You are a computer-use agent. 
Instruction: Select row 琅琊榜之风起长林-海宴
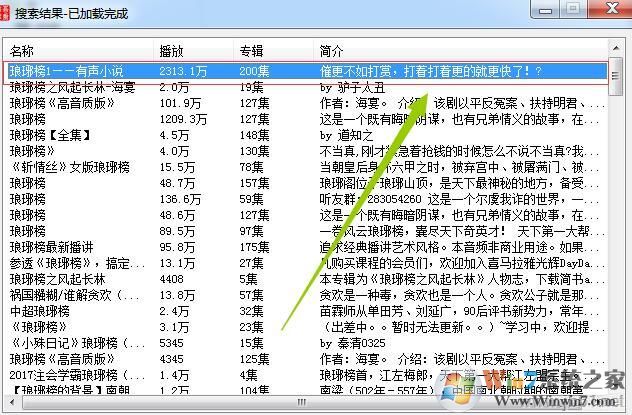tap(308, 87)
